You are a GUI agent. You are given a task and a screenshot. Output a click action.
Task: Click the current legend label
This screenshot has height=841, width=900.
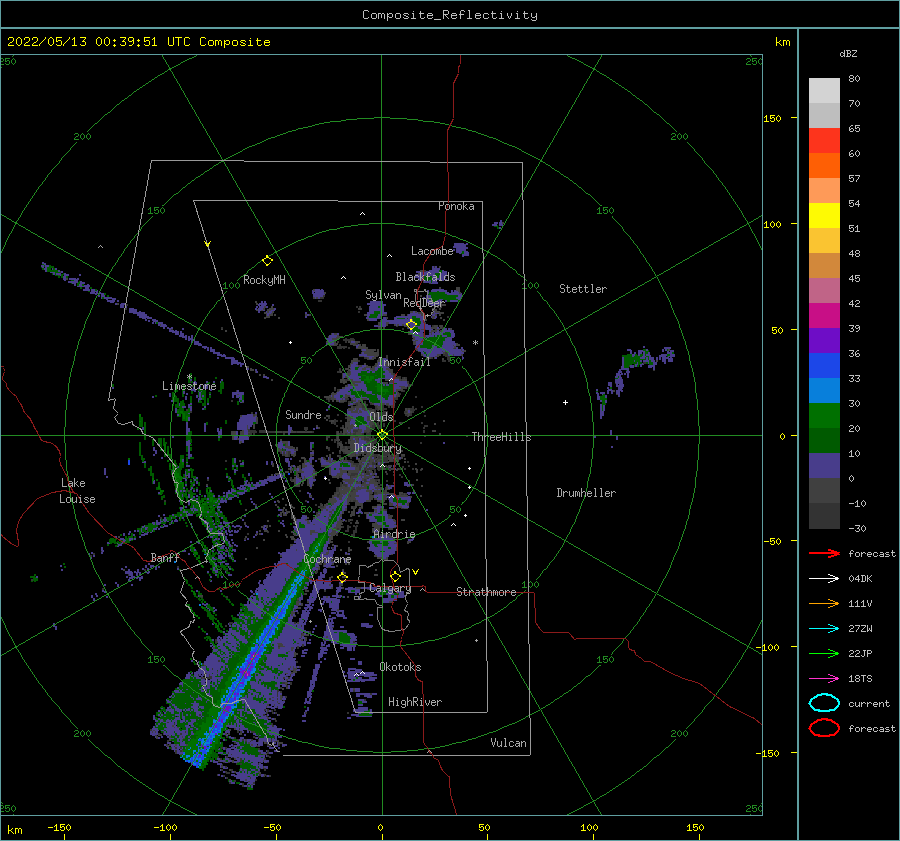click(868, 703)
